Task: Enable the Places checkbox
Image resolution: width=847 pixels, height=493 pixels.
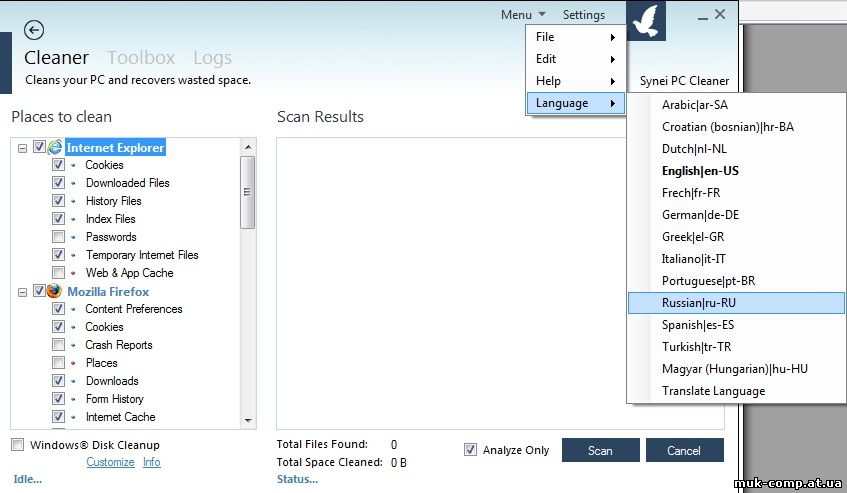Action: coord(58,362)
